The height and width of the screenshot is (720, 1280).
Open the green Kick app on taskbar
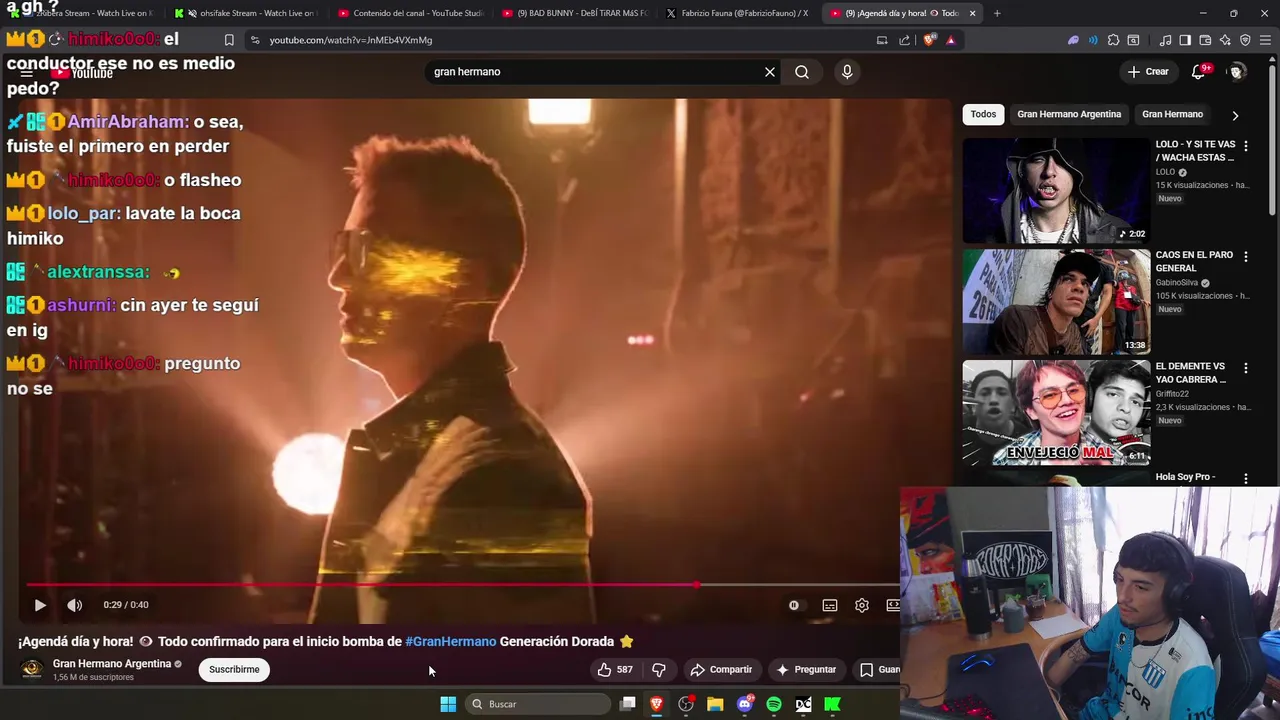[x=832, y=704]
